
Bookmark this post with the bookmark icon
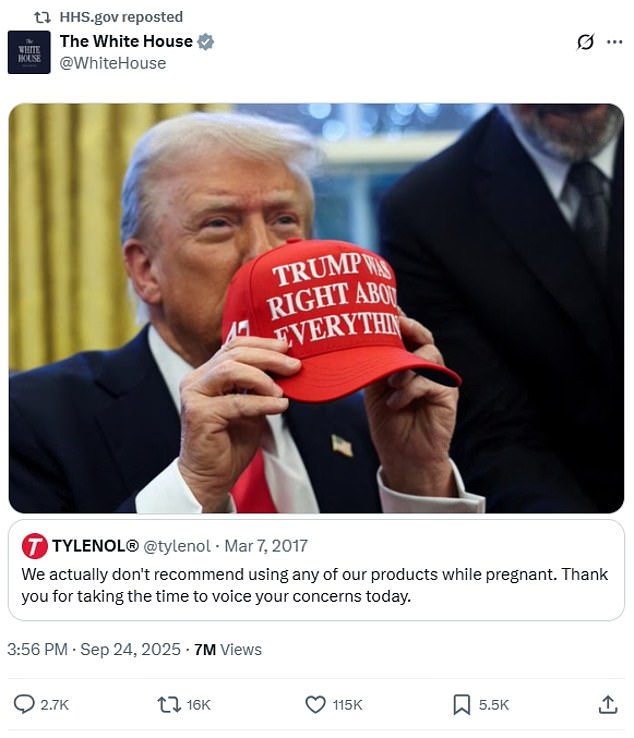click(x=462, y=705)
